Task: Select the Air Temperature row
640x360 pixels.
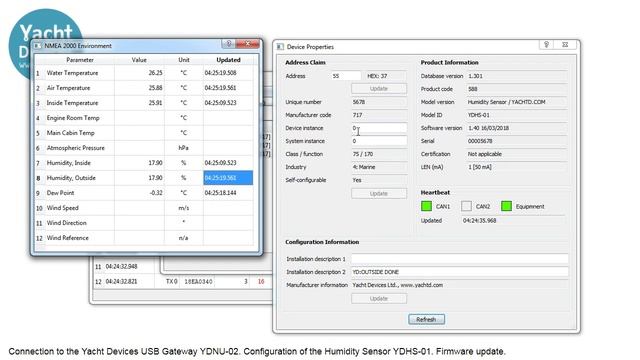Action: click(x=144, y=88)
